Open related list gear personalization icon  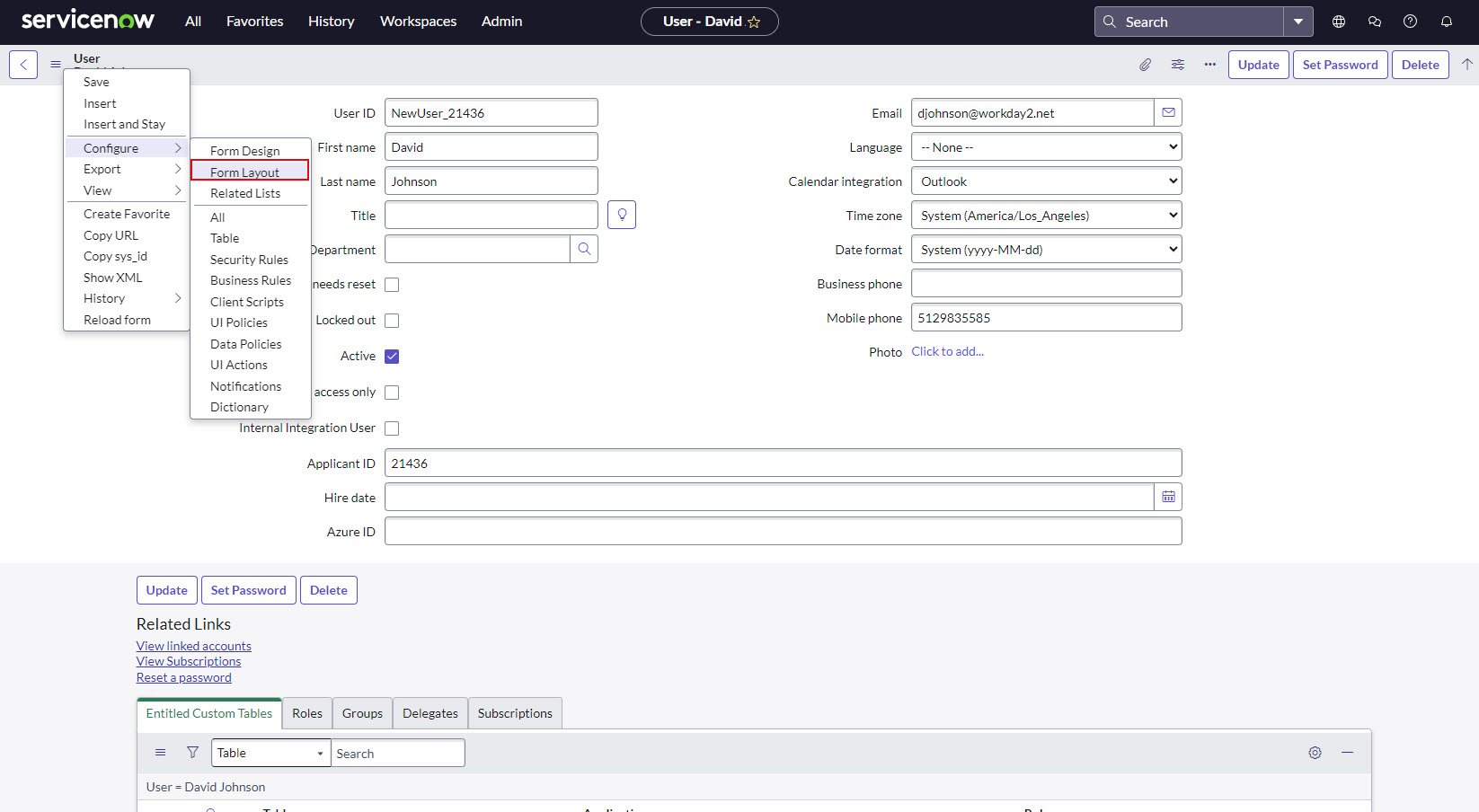[1315, 753]
